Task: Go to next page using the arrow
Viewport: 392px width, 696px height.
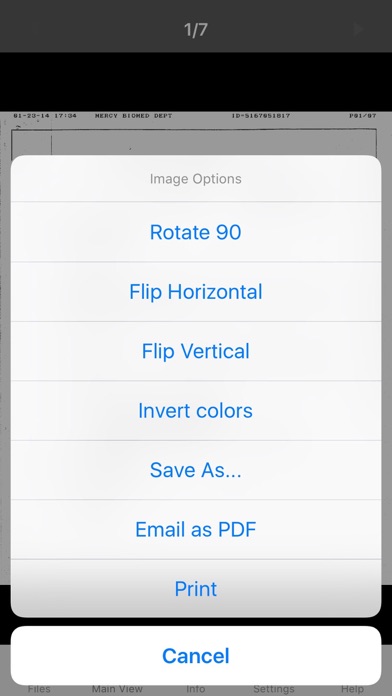Action: point(358,30)
